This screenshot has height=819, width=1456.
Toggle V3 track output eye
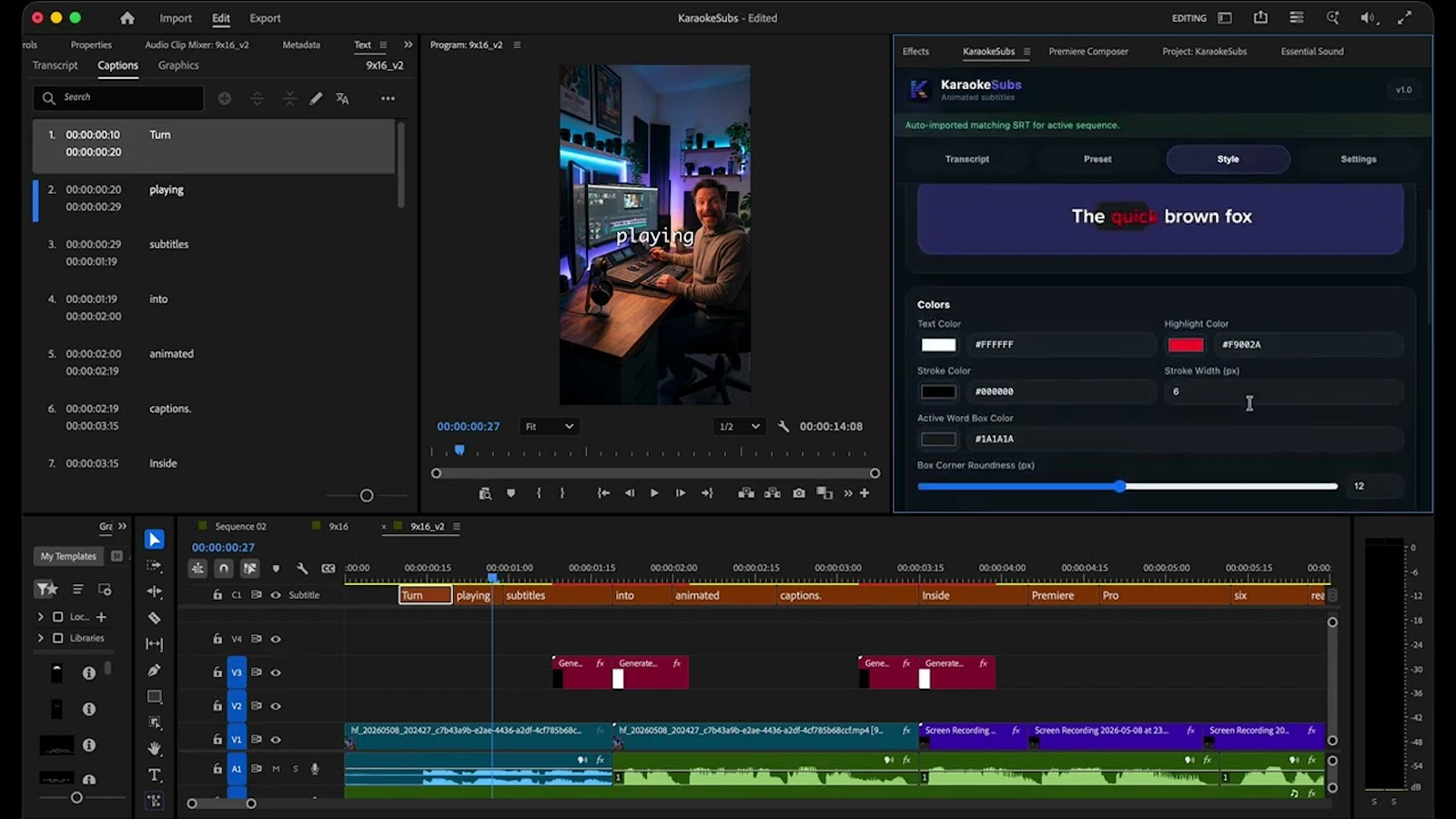(x=276, y=672)
